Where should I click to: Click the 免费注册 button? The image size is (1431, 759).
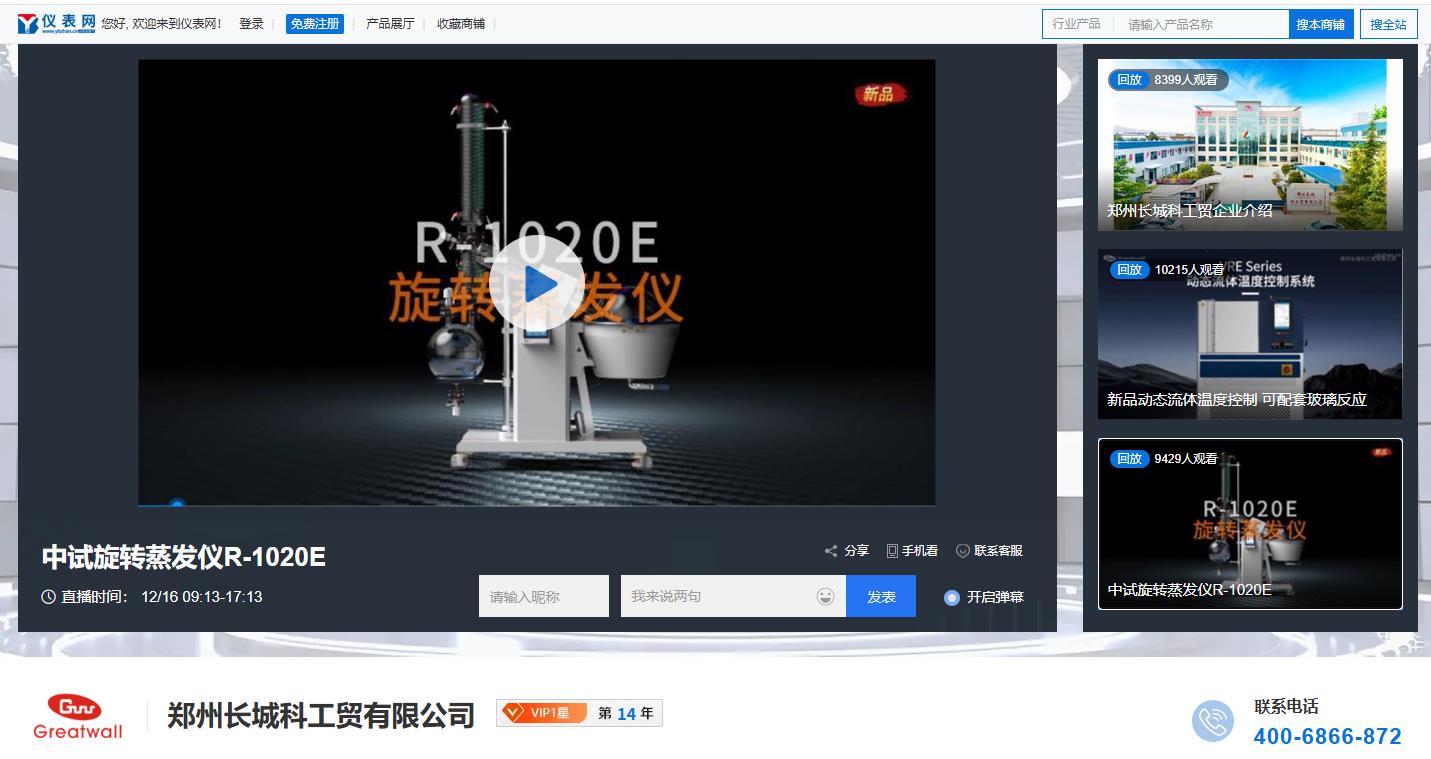click(x=315, y=24)
